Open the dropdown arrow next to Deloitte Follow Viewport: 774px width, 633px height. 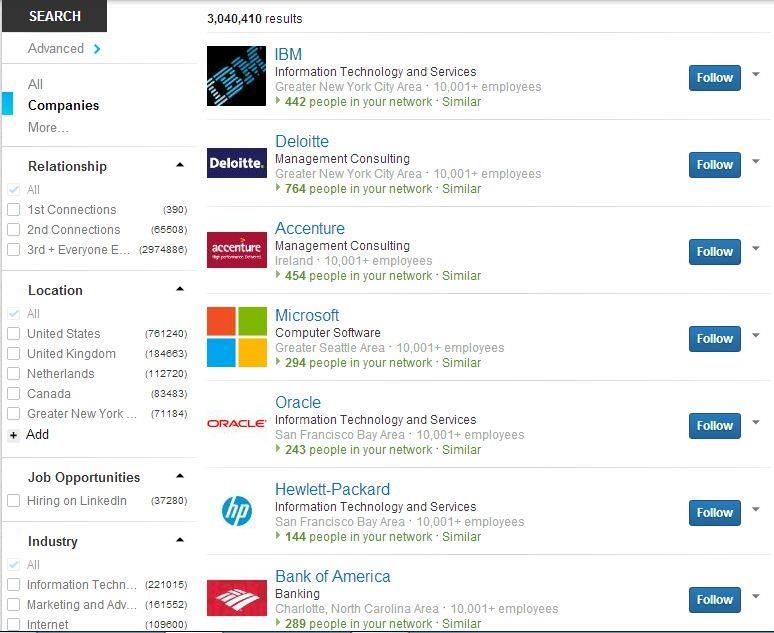[x=756, y=161]
